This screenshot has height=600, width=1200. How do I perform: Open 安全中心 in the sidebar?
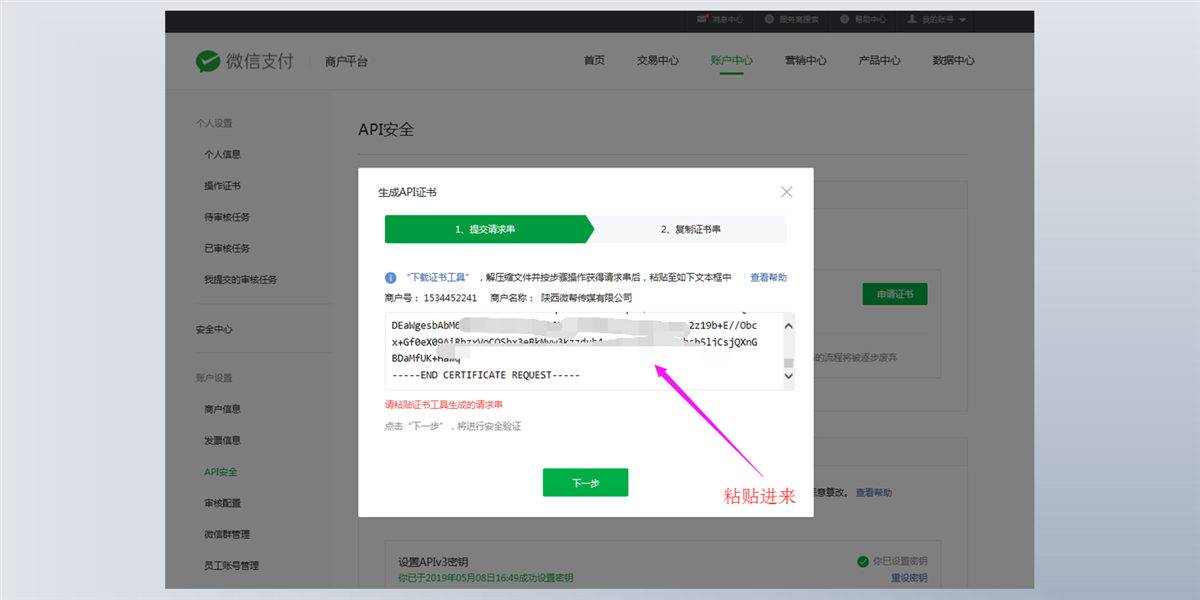point(214,329)
